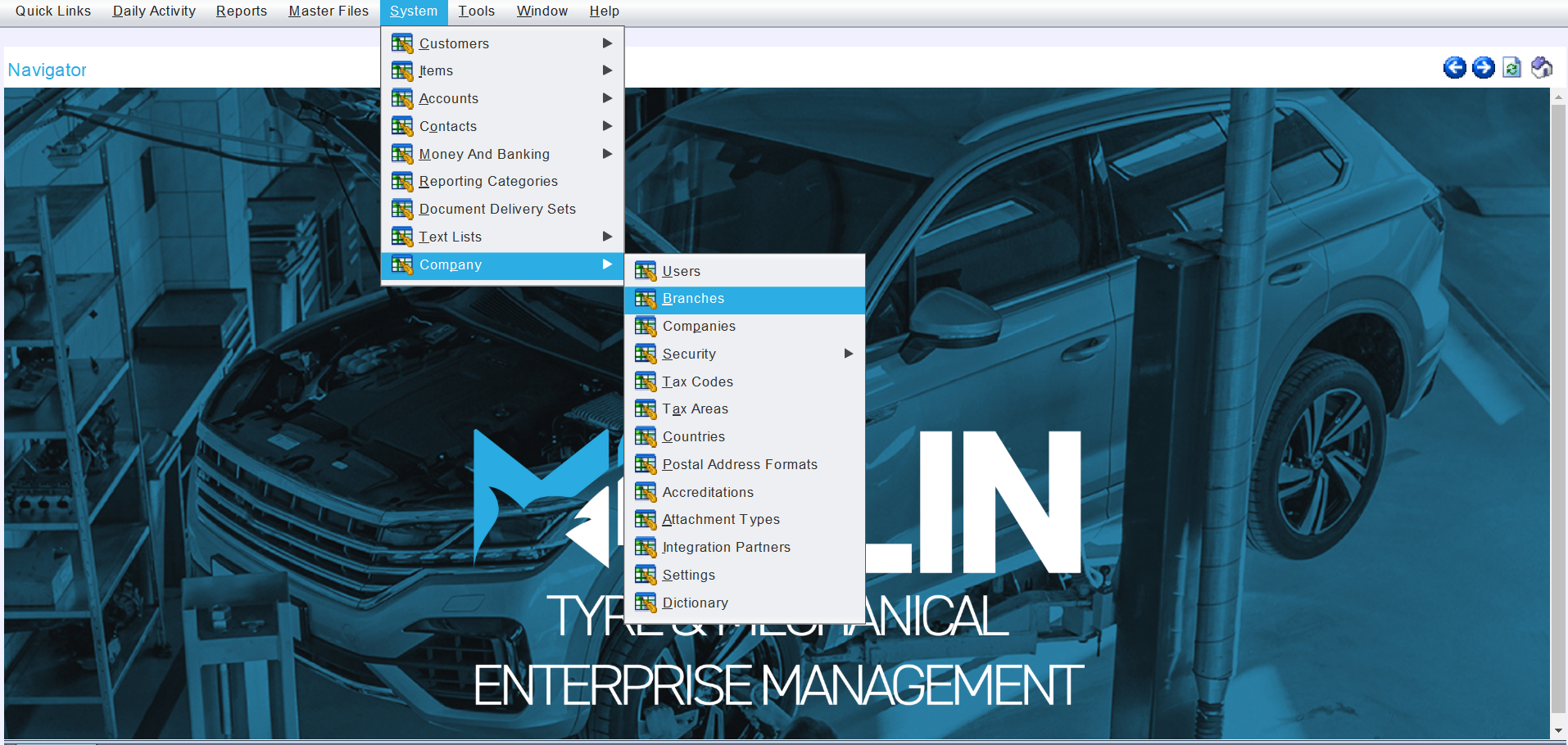This screenshot has width=1568, height=745.
Task: Choose the Settings label
Action: pos(689,575)
